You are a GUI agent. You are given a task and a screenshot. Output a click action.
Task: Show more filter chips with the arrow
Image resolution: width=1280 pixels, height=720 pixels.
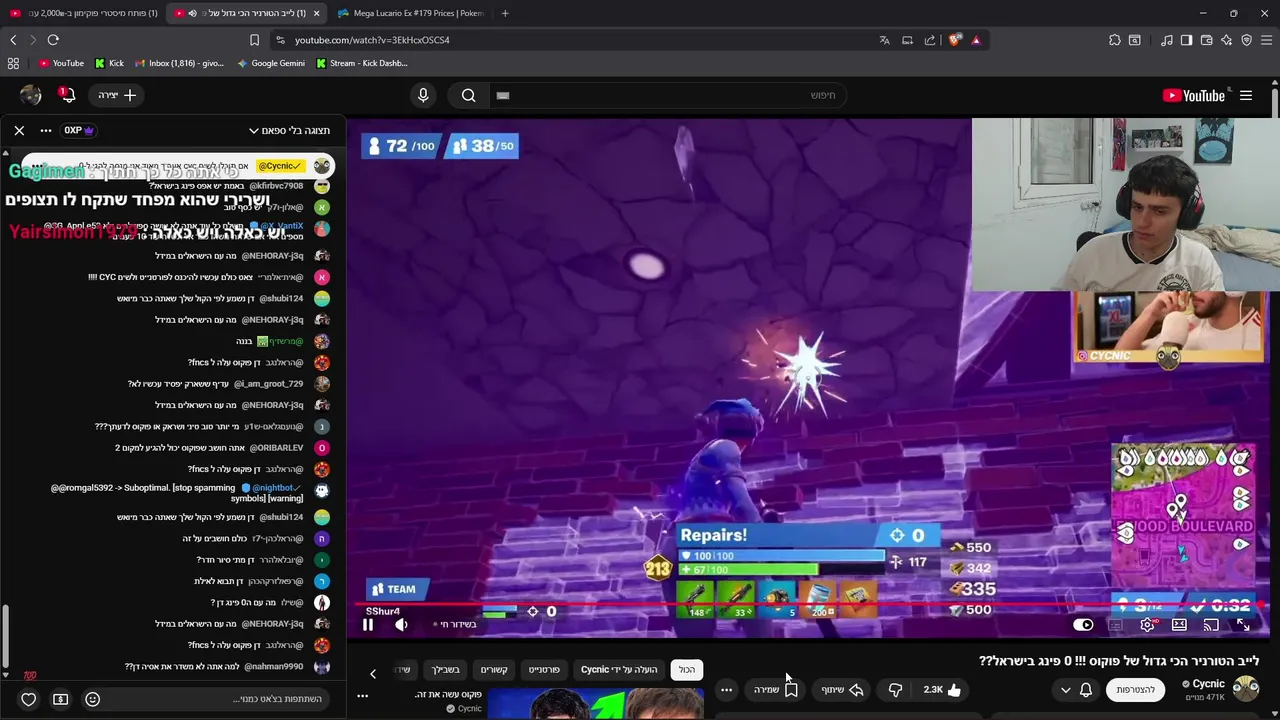tap(373, 673)
